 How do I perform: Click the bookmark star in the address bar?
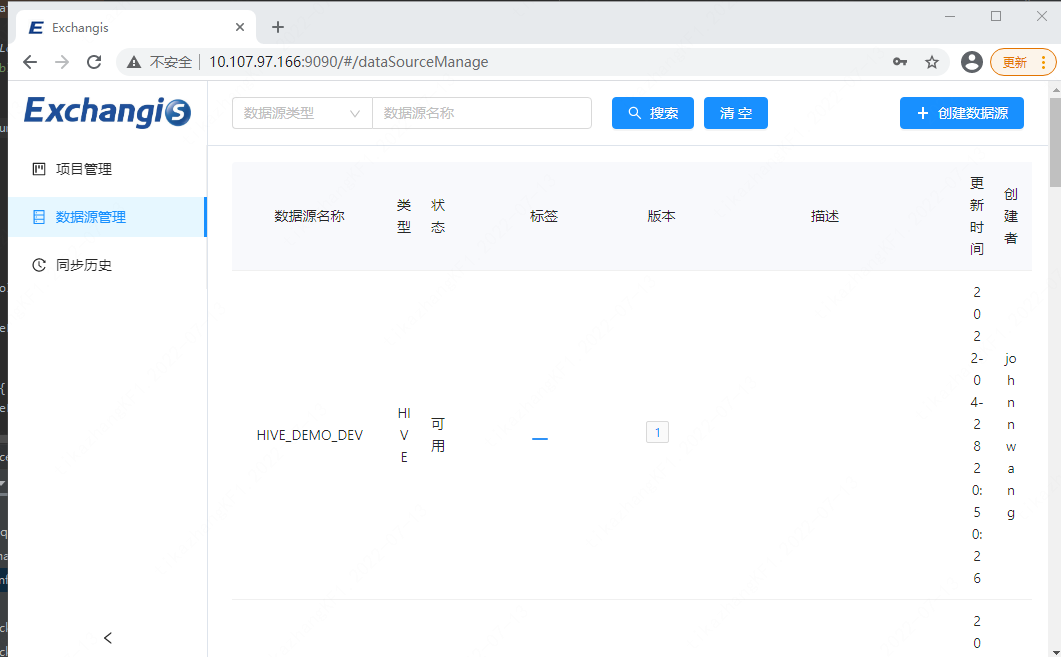click(x=932, y=61)
